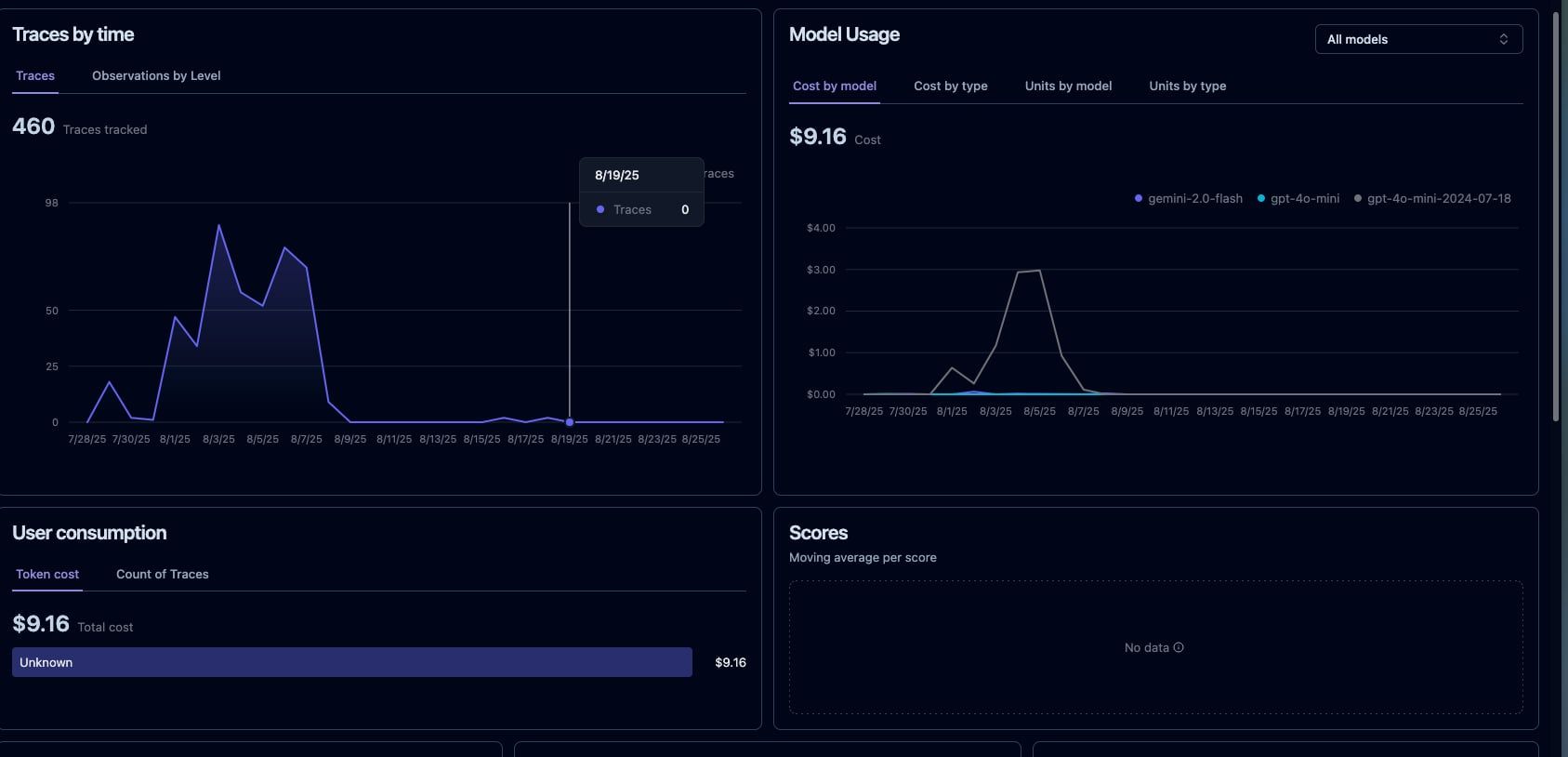Click the $3.00 y-axis label
The width and height of the screenshot is (1568, 757).
(x=821, y=270)
